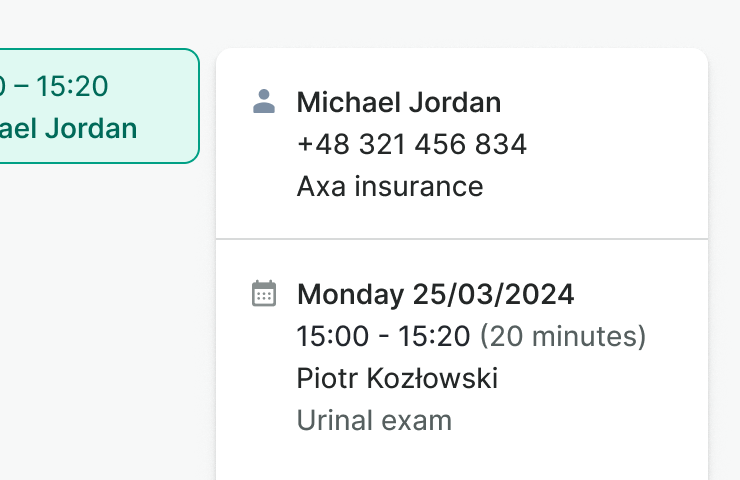Click the (20 minutes) duration label
Viewport: 740px width, 480px height.
[563, 336]
